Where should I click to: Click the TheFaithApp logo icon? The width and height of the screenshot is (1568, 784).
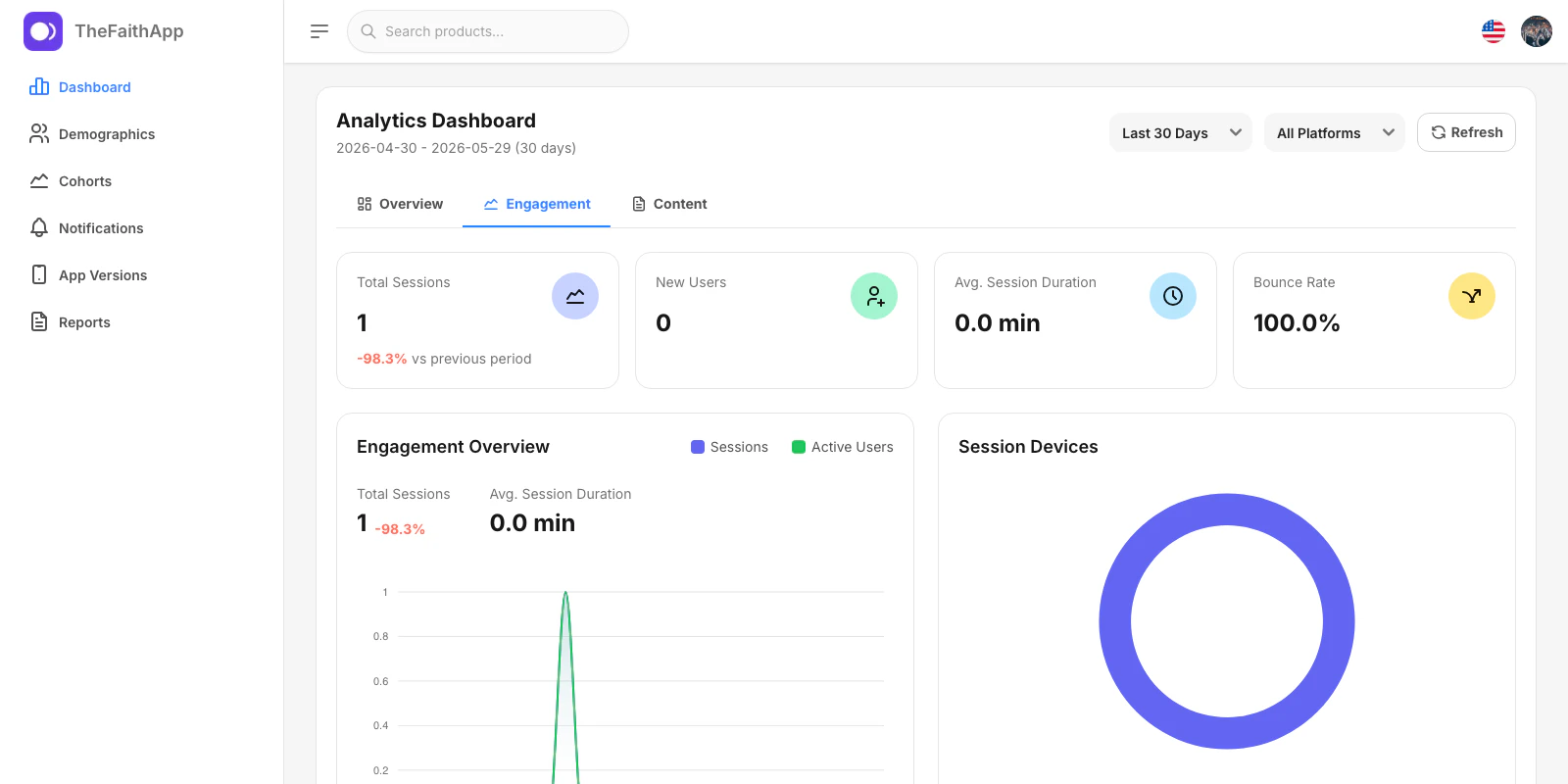43,31
